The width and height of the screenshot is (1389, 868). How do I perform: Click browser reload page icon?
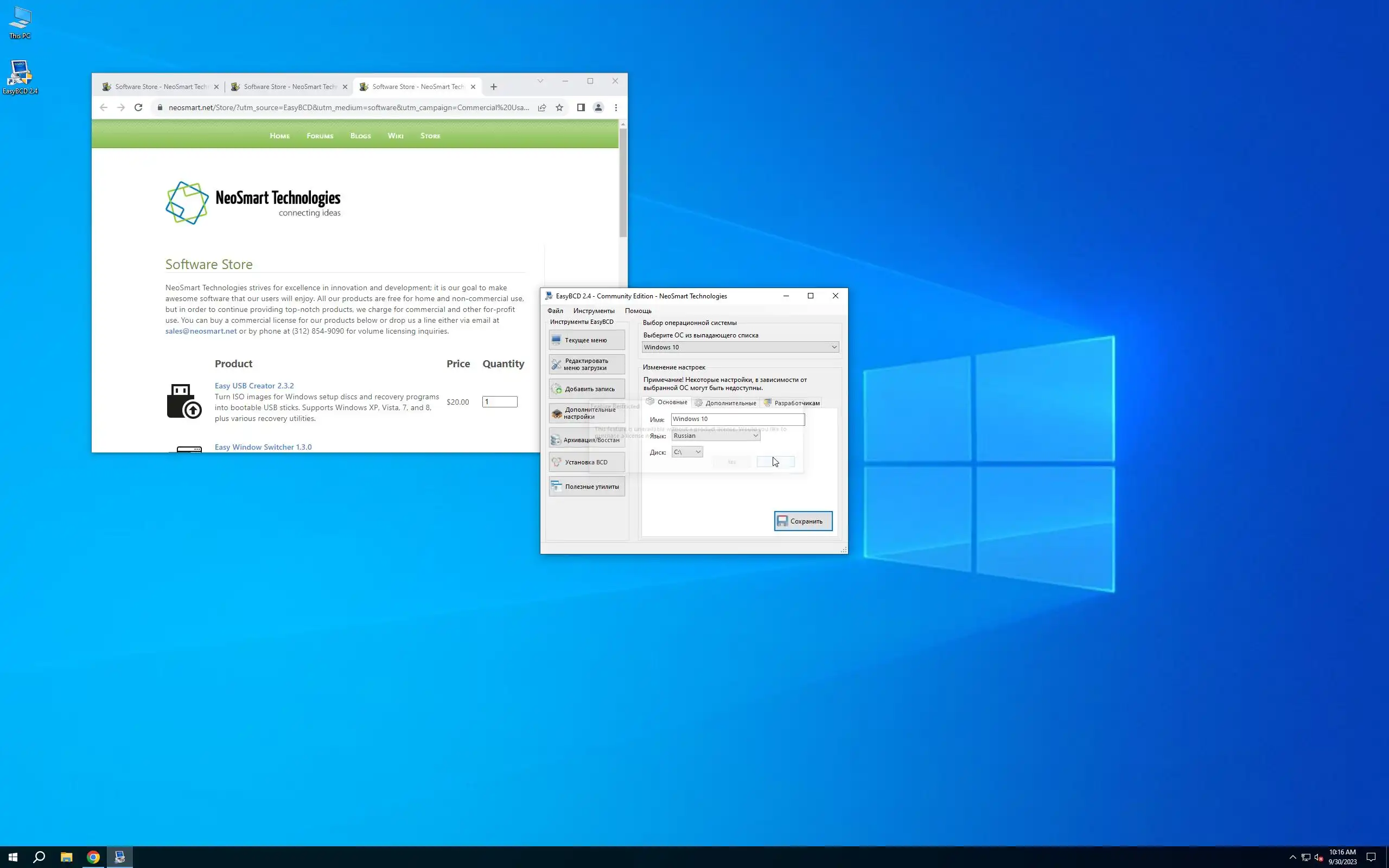pyautogui.click(x=138, y=107)
